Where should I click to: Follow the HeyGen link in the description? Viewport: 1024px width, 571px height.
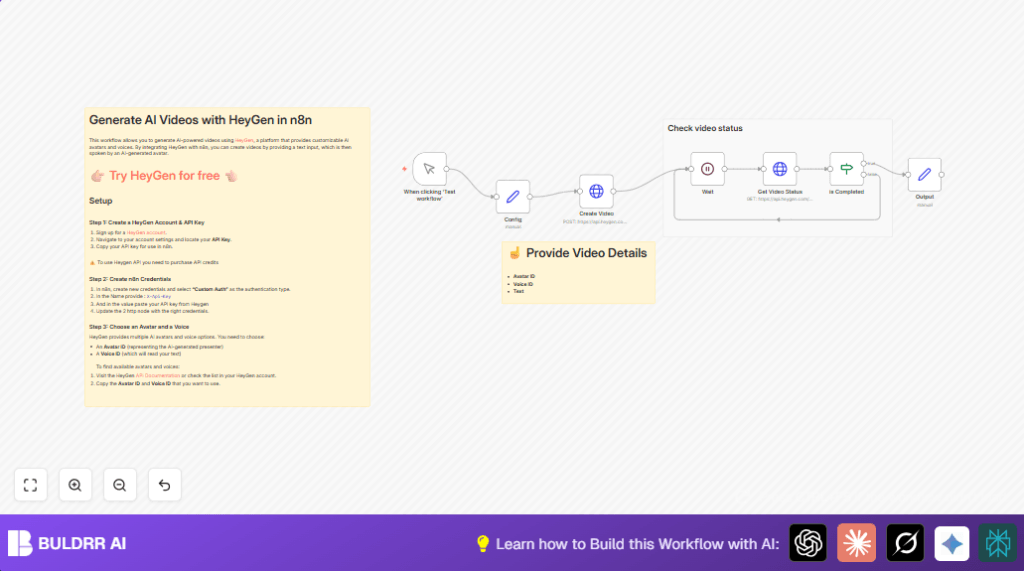pos(244,140)
